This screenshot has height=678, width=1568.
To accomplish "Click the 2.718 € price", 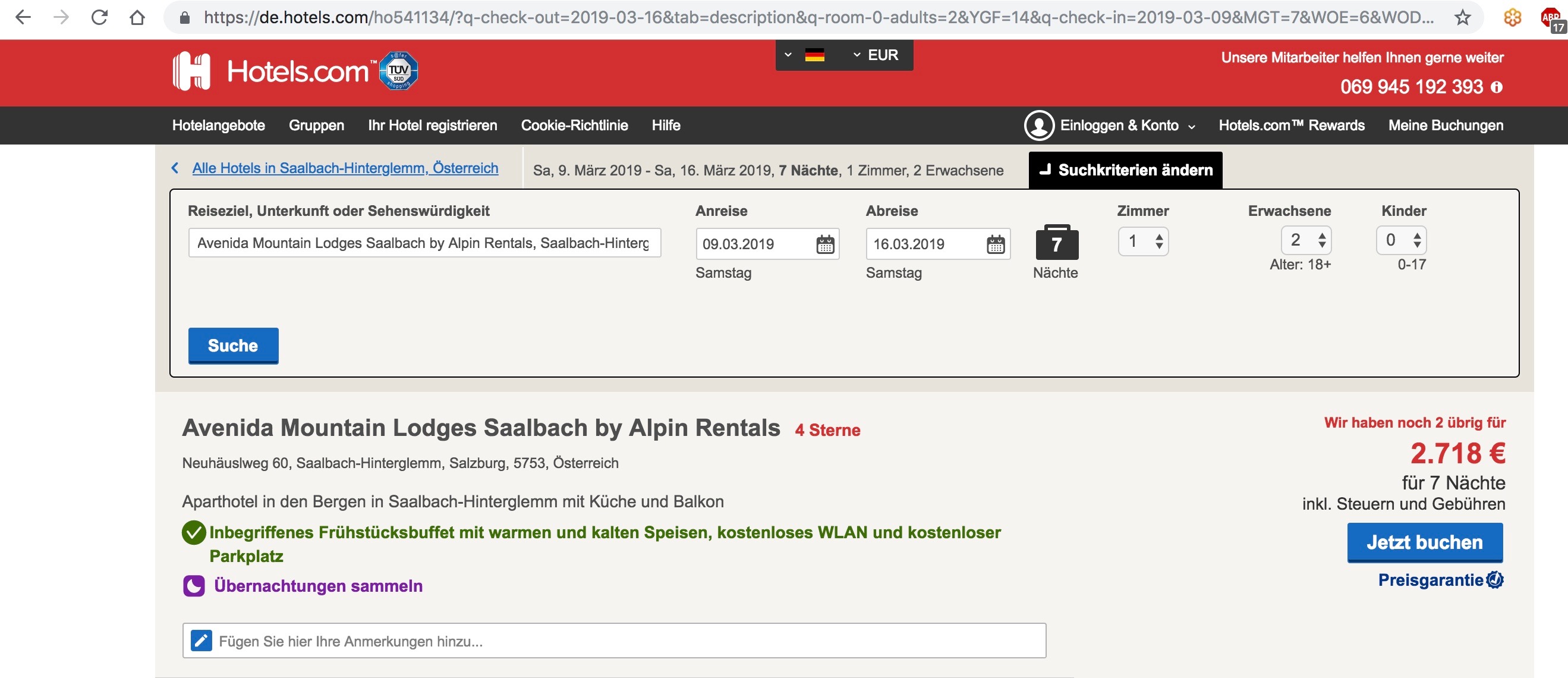I will (1458, 453).
